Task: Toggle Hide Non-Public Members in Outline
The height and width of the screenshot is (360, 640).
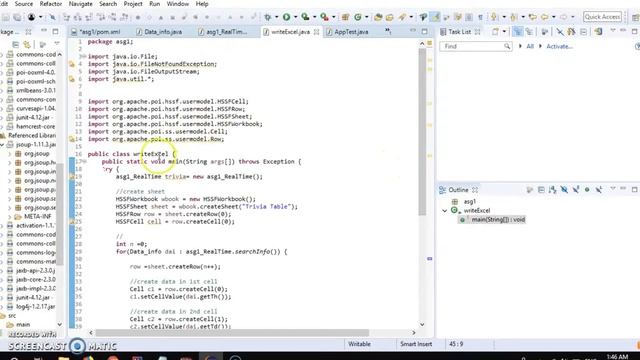Action: [587, 190]
